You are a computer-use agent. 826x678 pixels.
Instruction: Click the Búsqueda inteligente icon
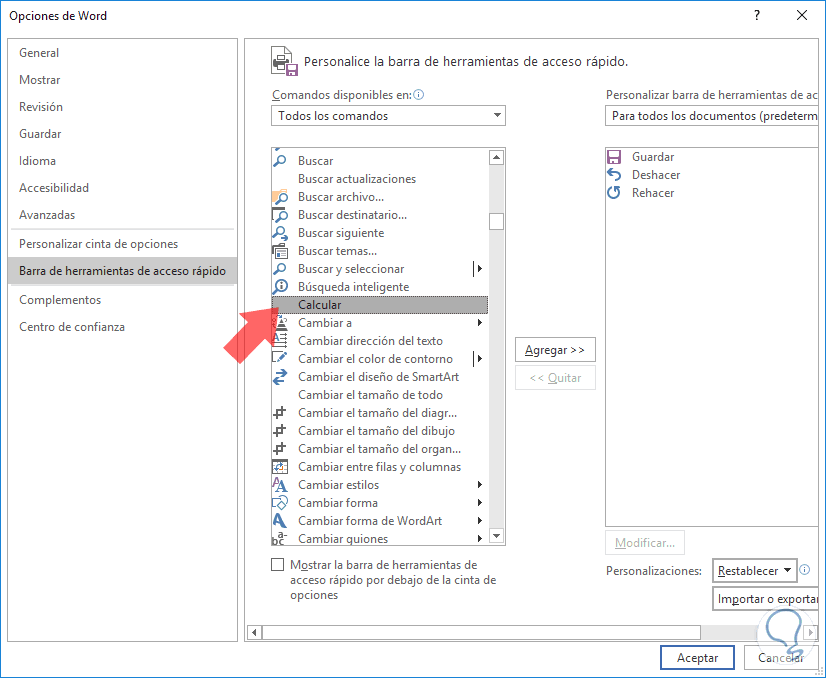[280, 287]
